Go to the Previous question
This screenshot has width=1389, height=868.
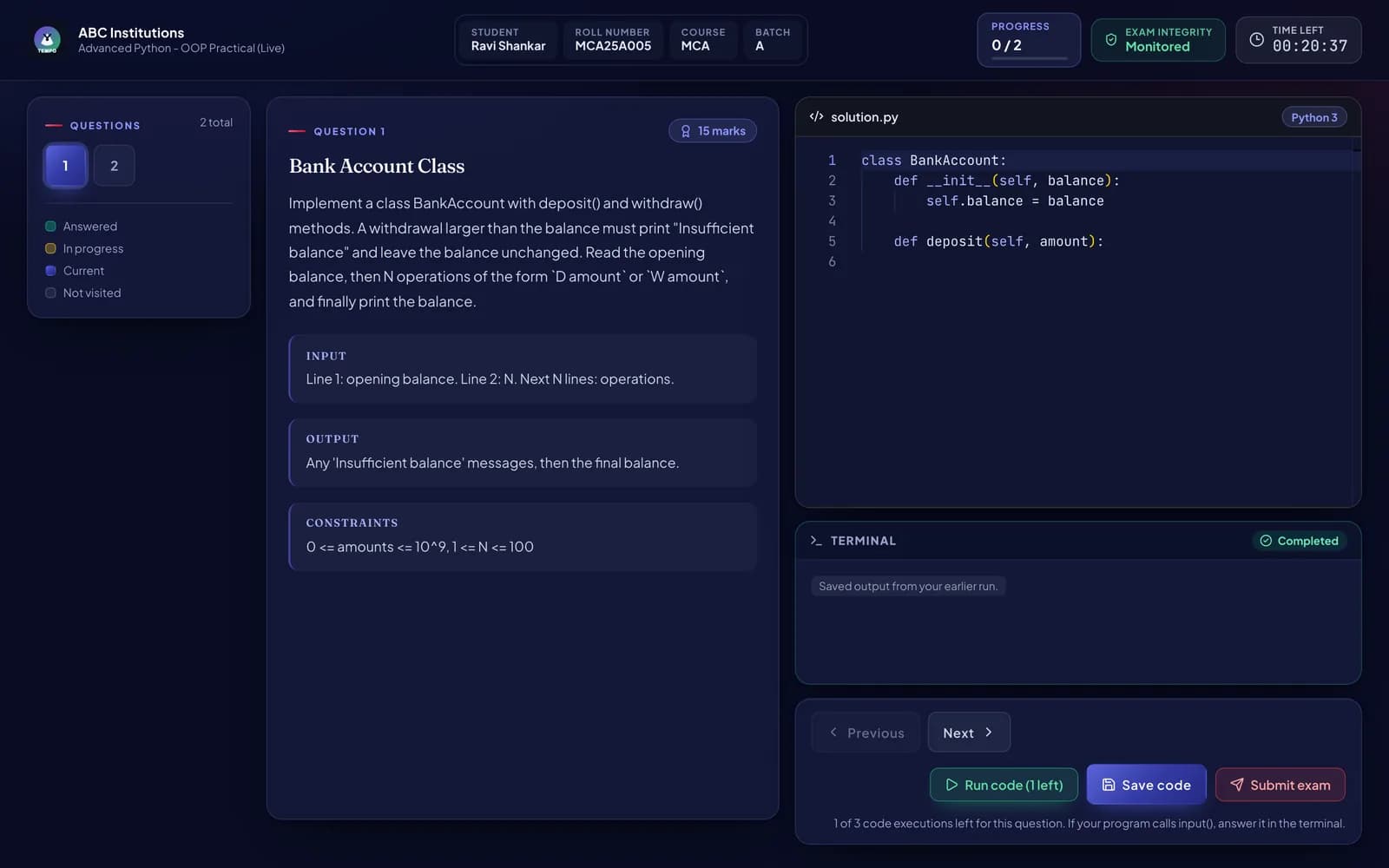[x=866, y=733]
